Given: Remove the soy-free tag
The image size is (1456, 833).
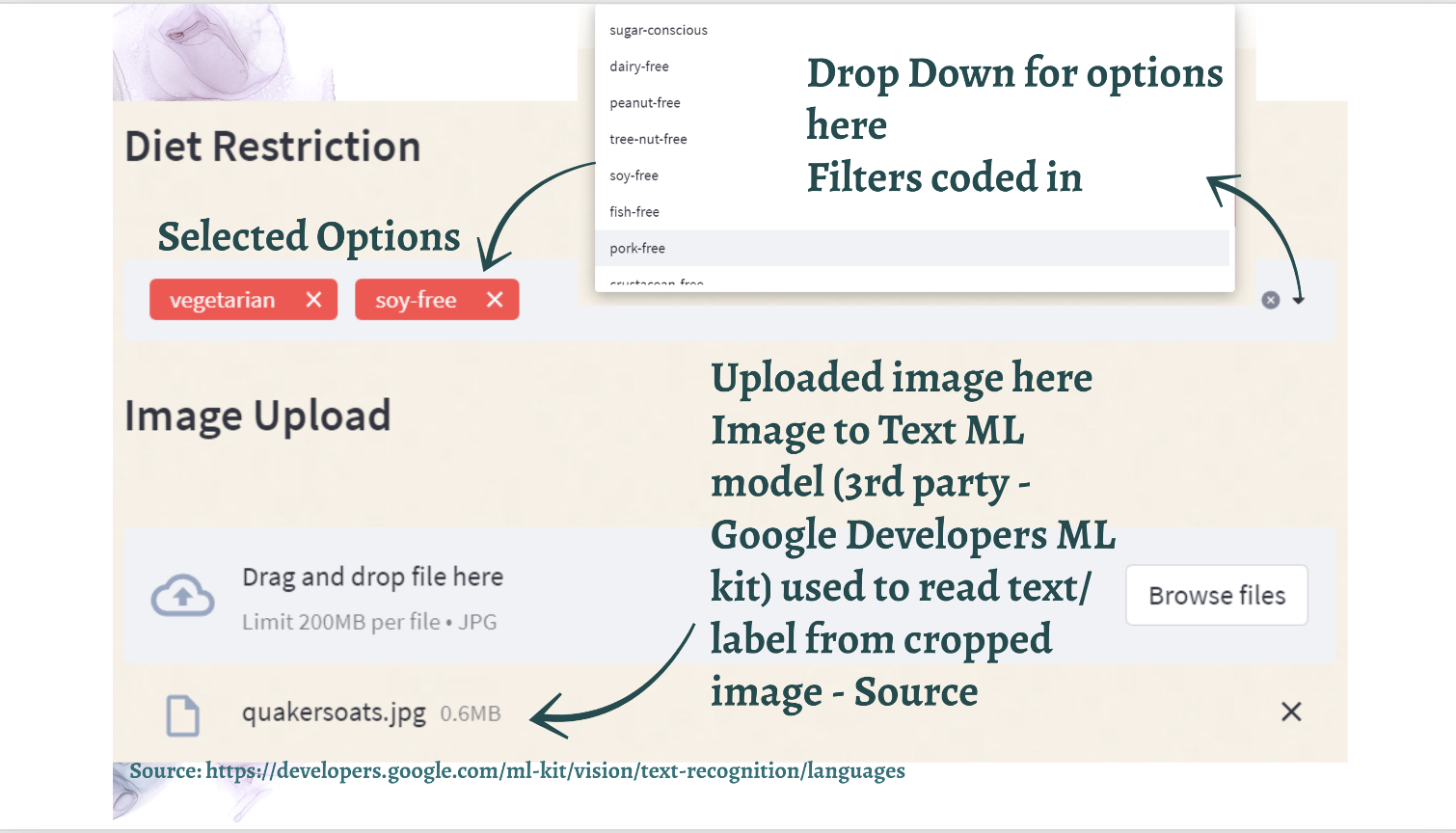Looking at the screenshot, I should click(495, 300).
